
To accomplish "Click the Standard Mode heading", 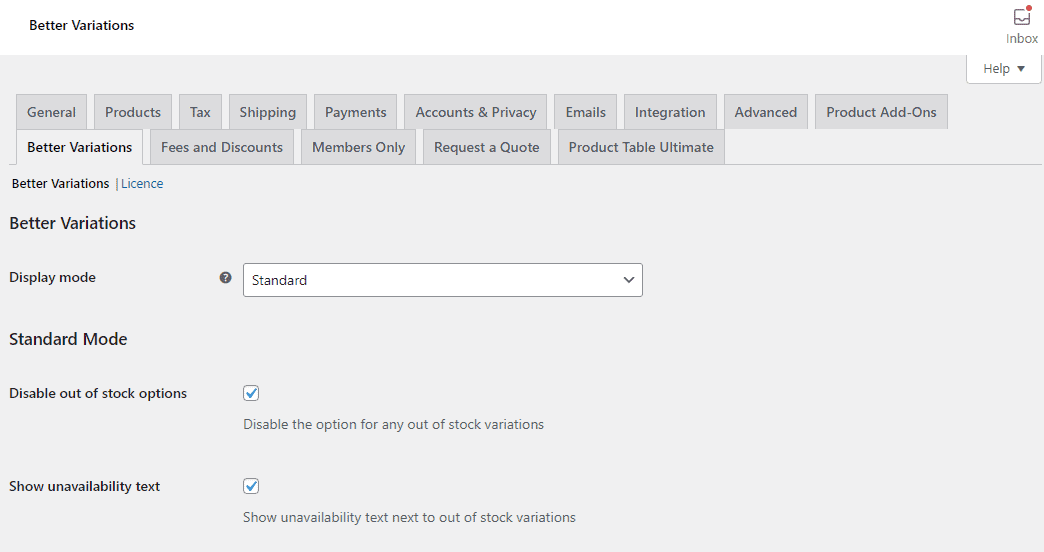I will (x=68, y=339).
